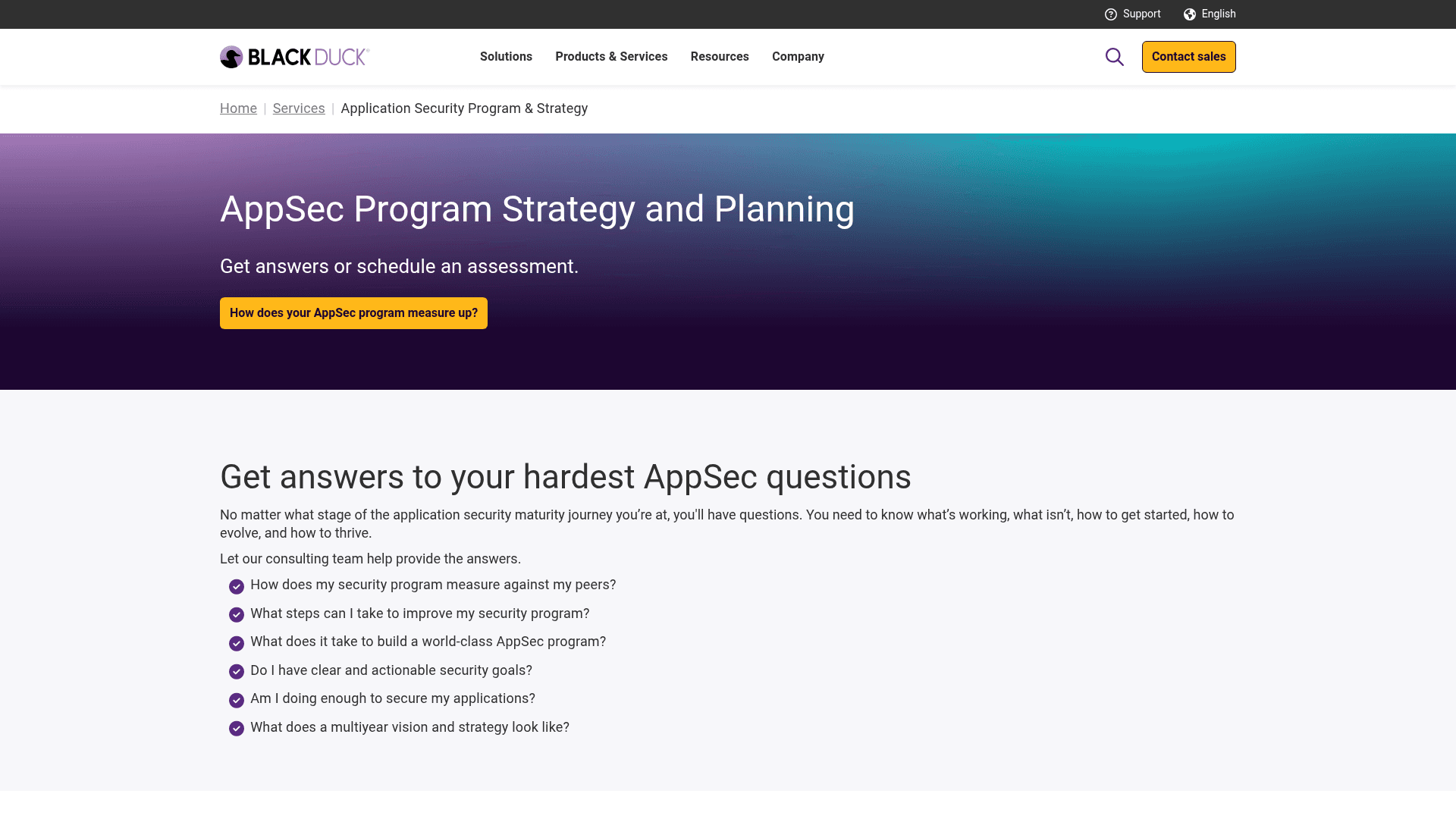The image size is (1456, 819).
Task: Expand the Resources menu
Action: (x=719, y=56)
